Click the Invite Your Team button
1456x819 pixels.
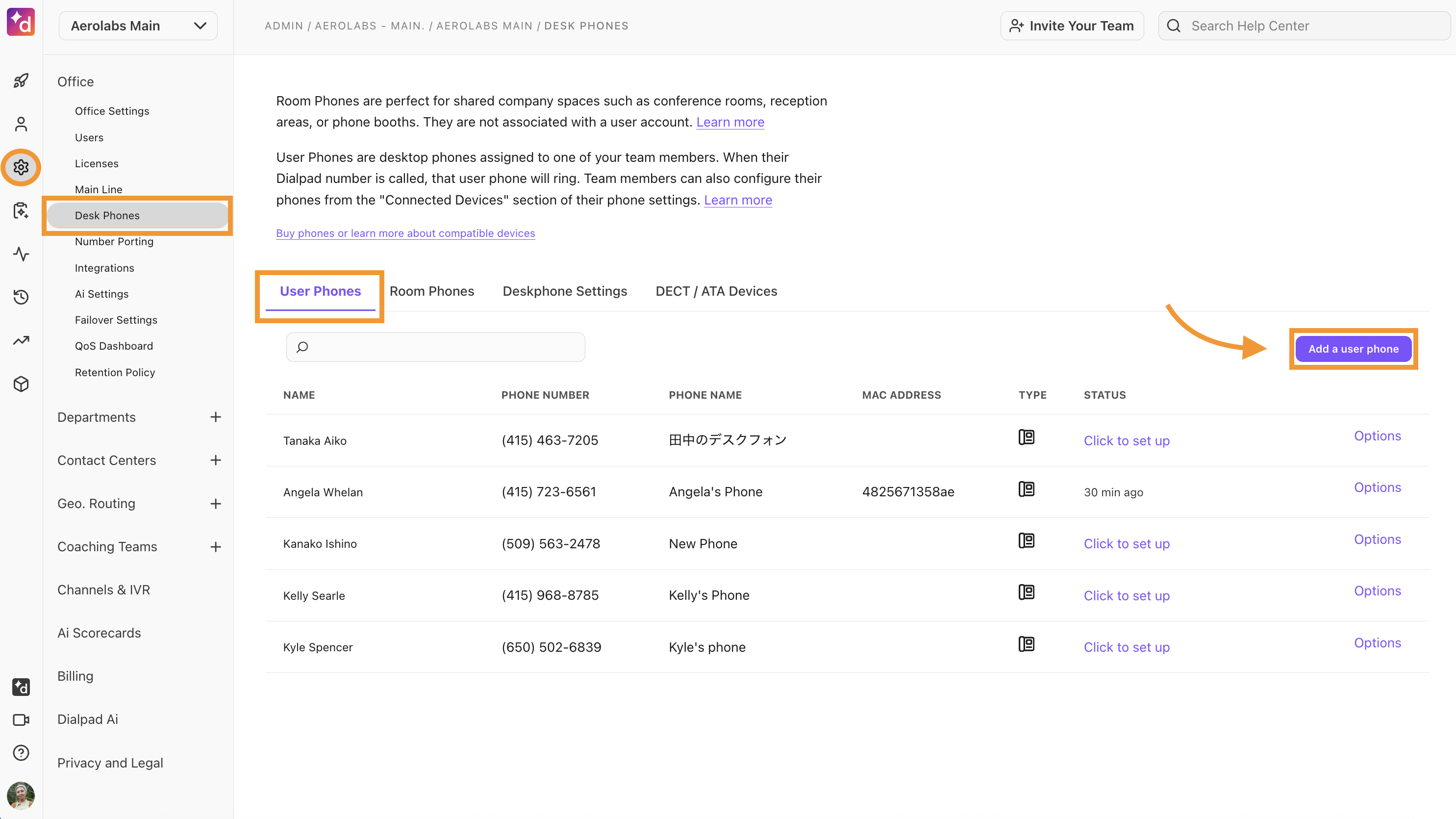point(1072,26)
